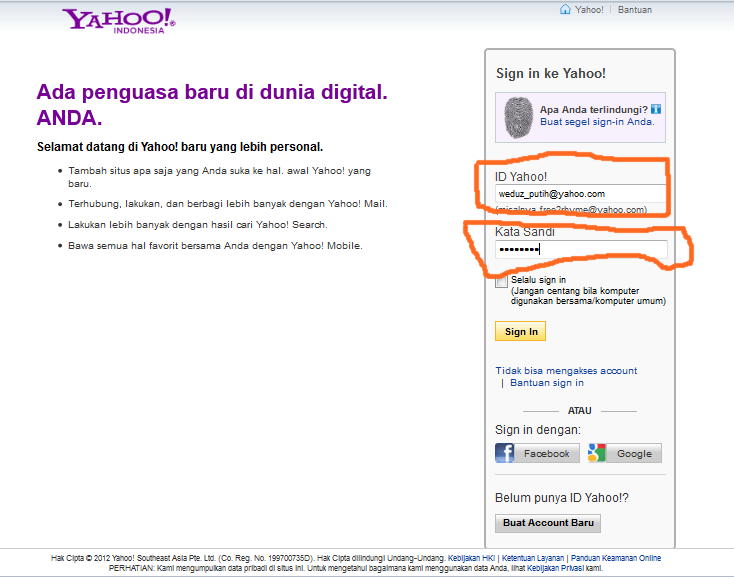The width and height of the screenshot is (734, 577).
Task: Click the Yahoo! Indonesia logo
Action: point(119,21)
